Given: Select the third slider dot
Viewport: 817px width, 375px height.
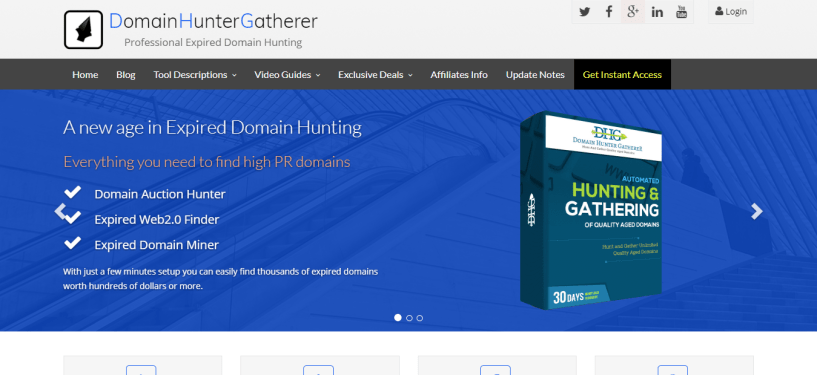Looking at the screenshot, I should 419,318.
